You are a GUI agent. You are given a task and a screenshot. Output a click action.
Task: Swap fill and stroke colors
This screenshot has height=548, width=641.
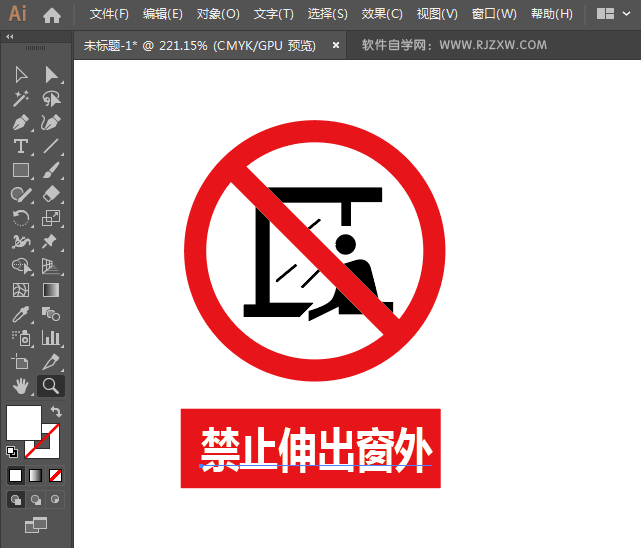click(x=57, y=412)
